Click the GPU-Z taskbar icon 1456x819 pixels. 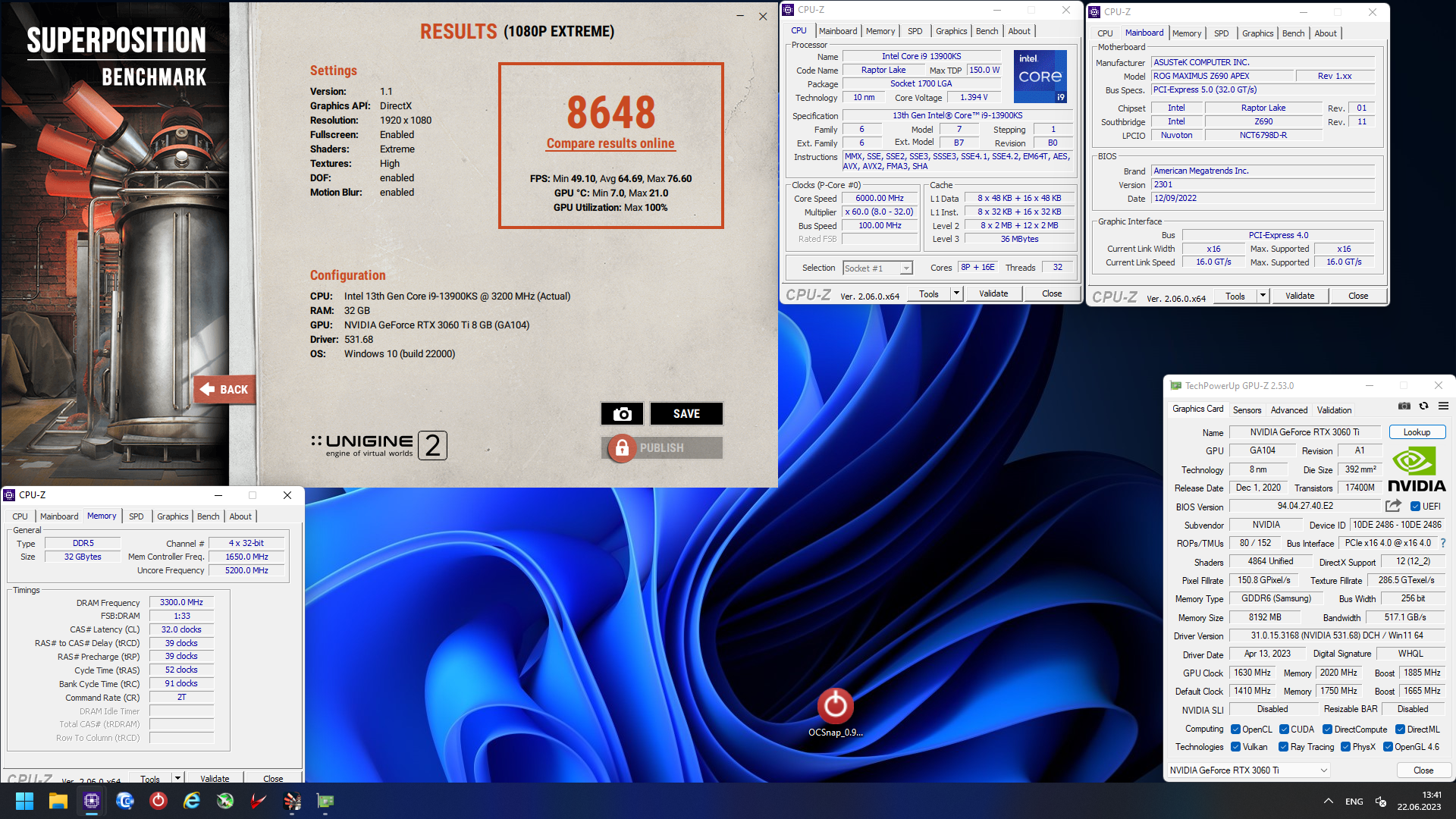[x=325, y=801]
